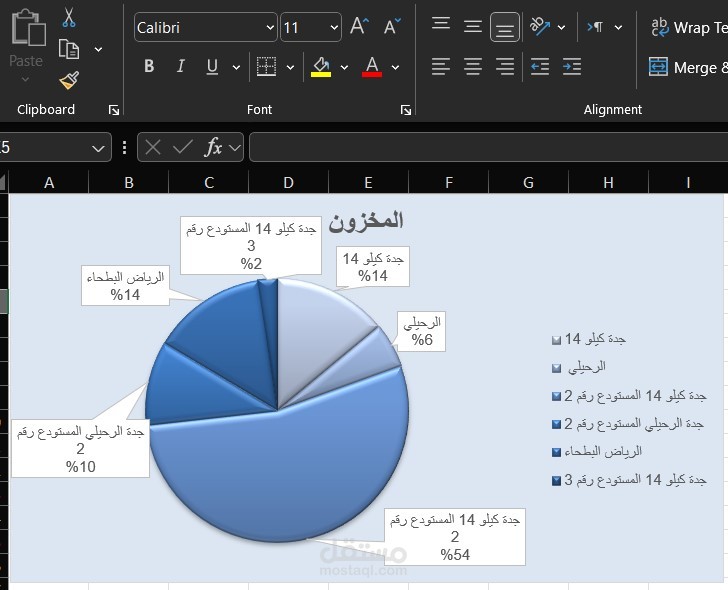The width and height of the screenshot is (728, 590).
Task: Select column F header
Action: [448, 182]
